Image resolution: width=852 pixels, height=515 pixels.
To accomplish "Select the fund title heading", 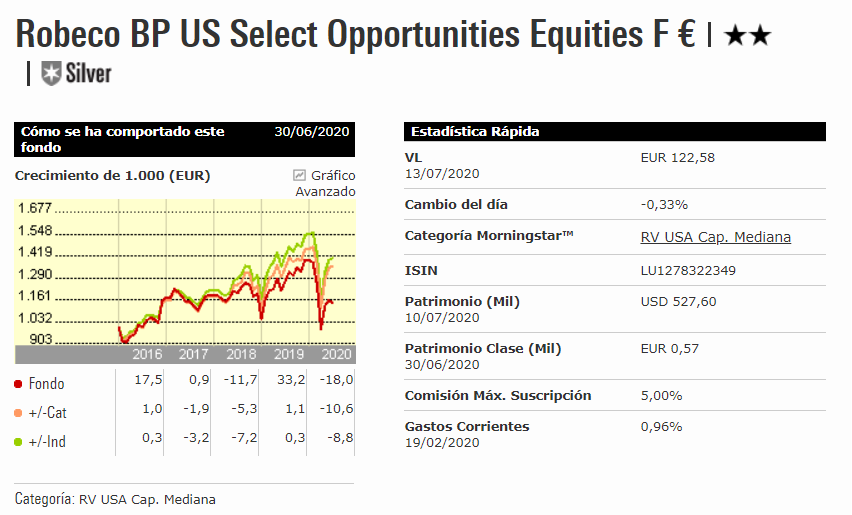I will pyautogui.click(x=356, y=36).
